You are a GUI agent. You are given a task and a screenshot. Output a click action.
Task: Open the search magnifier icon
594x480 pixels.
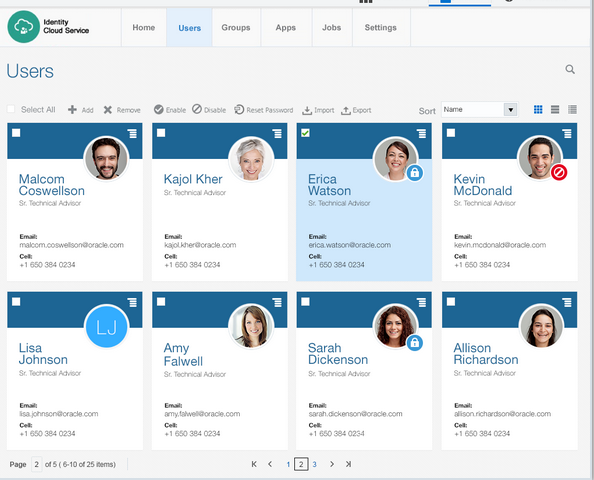click(570, 69)
